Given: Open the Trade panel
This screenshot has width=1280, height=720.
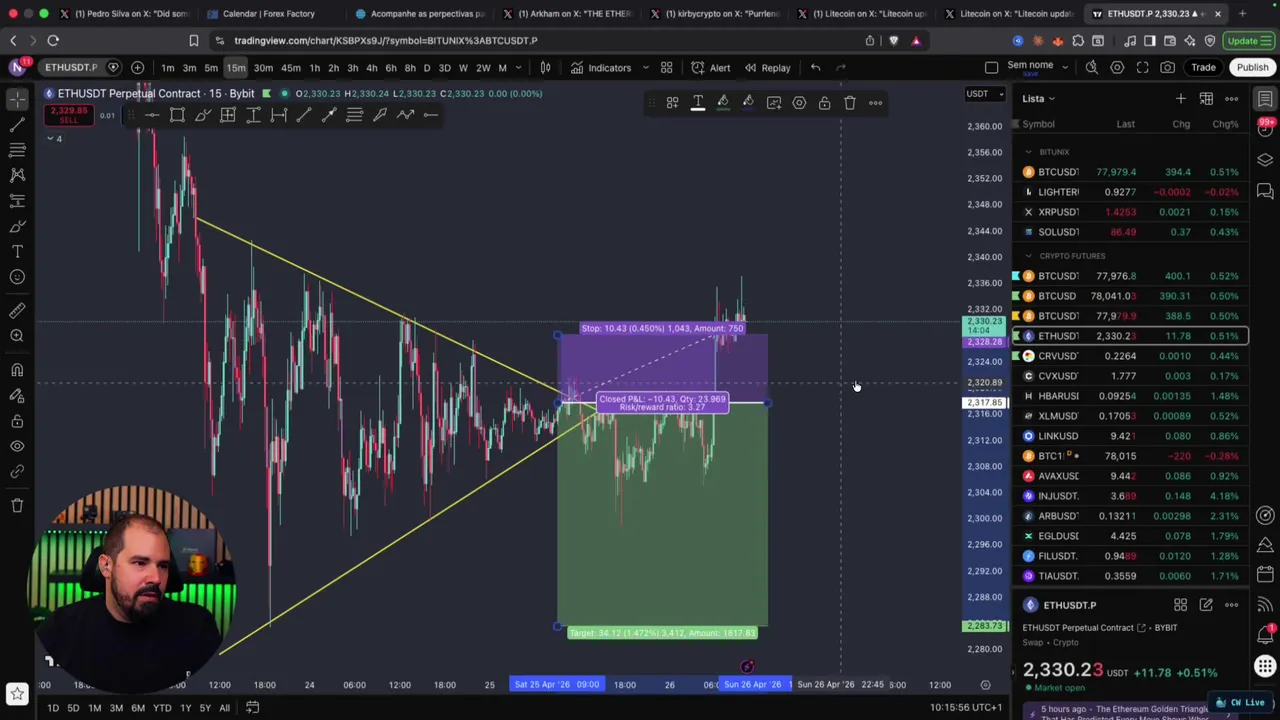Looking at the screenshot, I should coord(1203,67).
